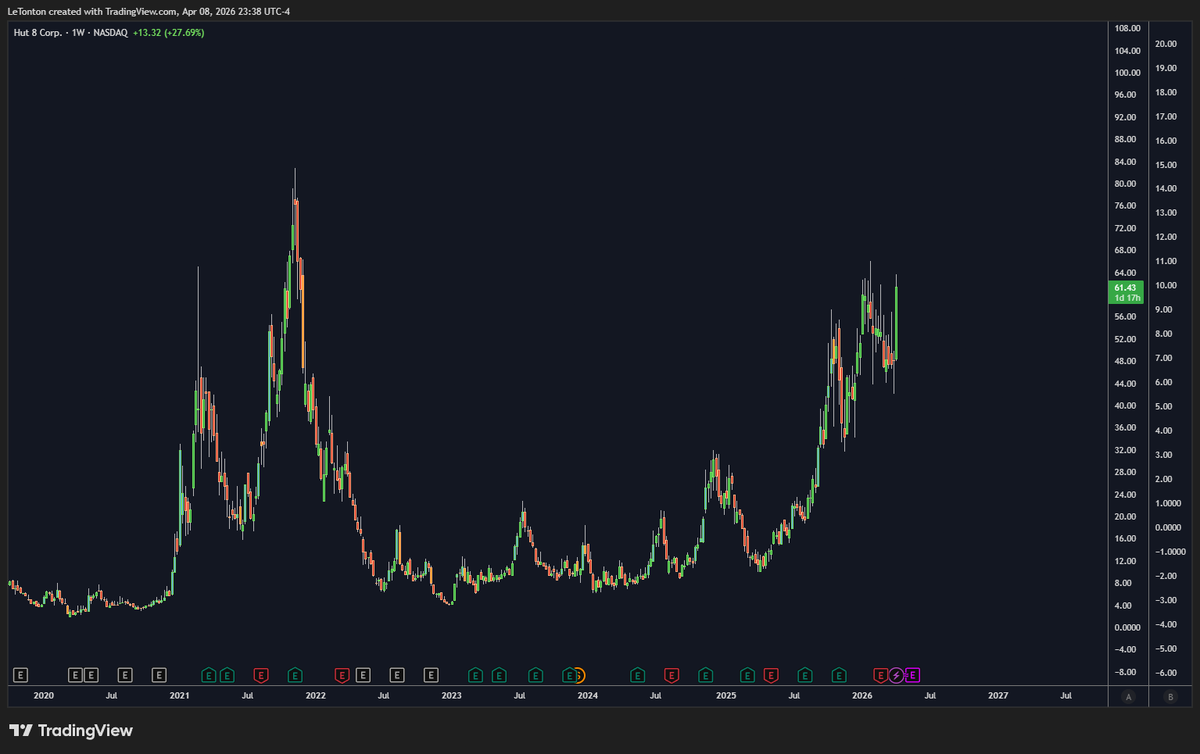Open the green earnings marker above July 2025
Screen dimensions: 1200x754
pos(804,675)
